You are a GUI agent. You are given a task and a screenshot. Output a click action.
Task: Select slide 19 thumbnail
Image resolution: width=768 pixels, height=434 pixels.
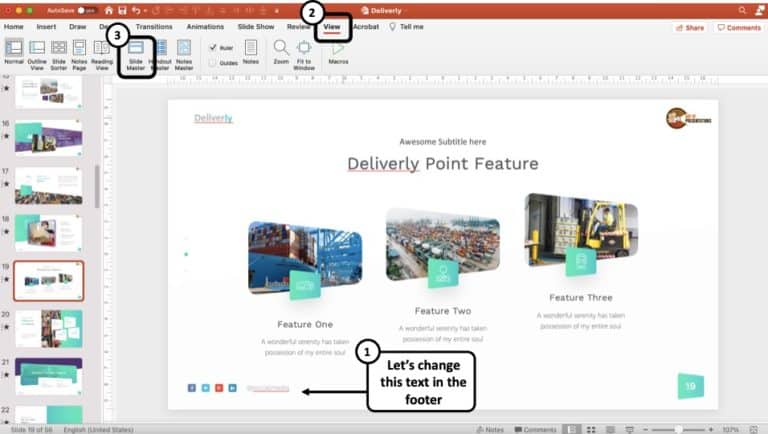click(x=48, y=281)
